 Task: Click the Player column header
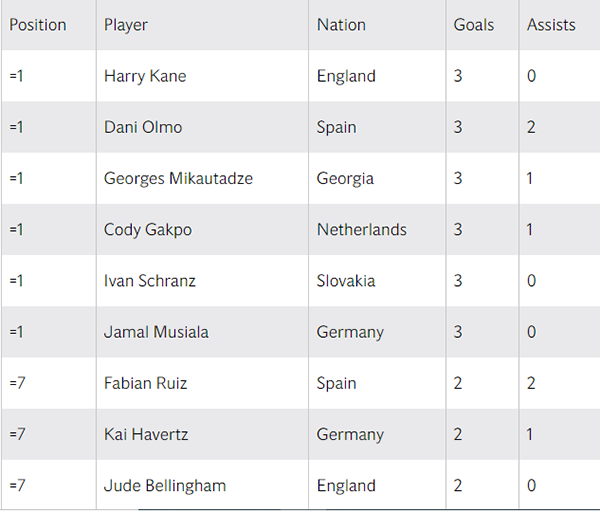(x=126, y=25)
